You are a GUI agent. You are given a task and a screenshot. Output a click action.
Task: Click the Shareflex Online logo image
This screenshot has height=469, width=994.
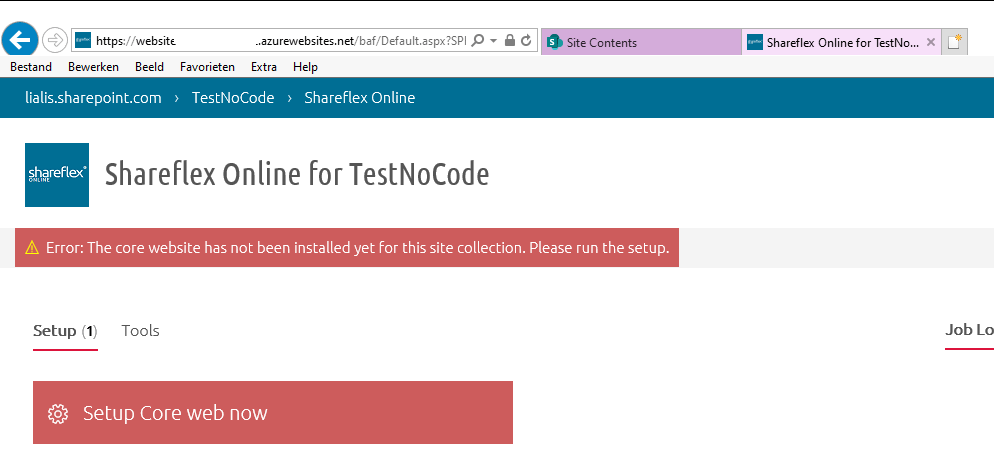[x=57, y=175]
